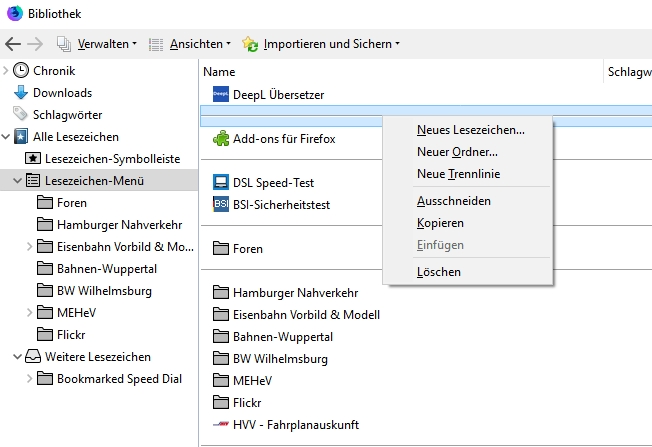Click the BSI-Sicherheitstest bookmark icon

point(221,204)
